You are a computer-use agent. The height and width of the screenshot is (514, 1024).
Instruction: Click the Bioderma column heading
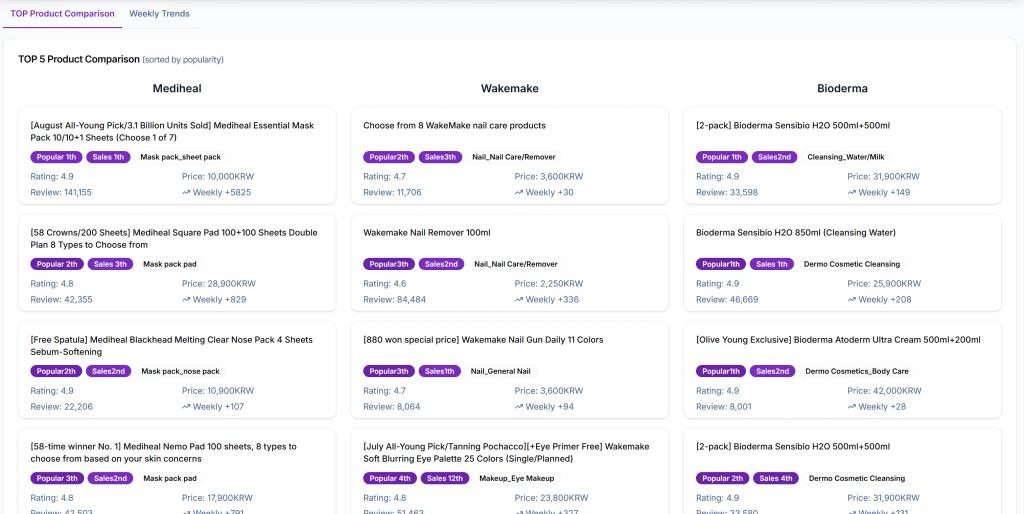[x=842, y=88]
